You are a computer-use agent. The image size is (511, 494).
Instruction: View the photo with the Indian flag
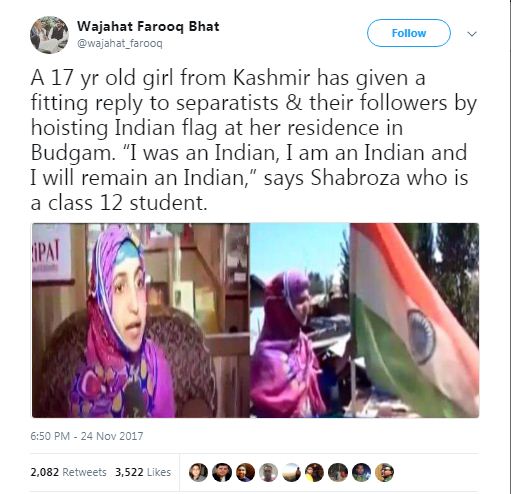[x=365, y=320]
